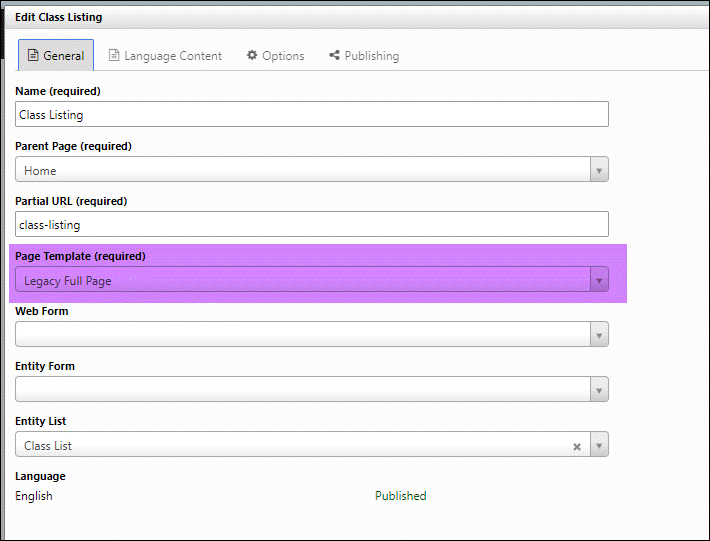Click the Published status text
710x541 pixels.
point(400,496)
